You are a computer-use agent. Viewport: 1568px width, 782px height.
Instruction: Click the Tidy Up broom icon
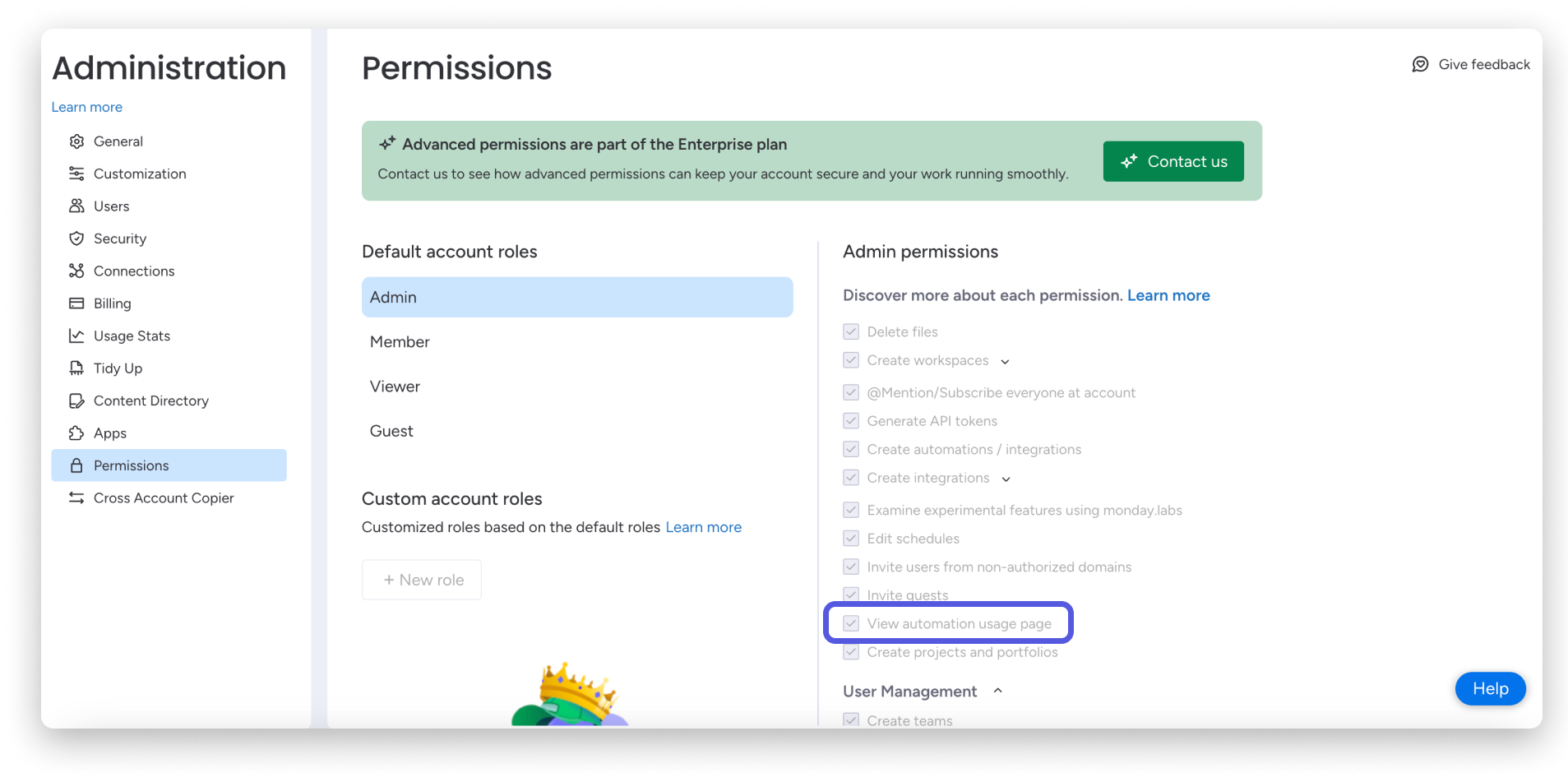point(76,368)
